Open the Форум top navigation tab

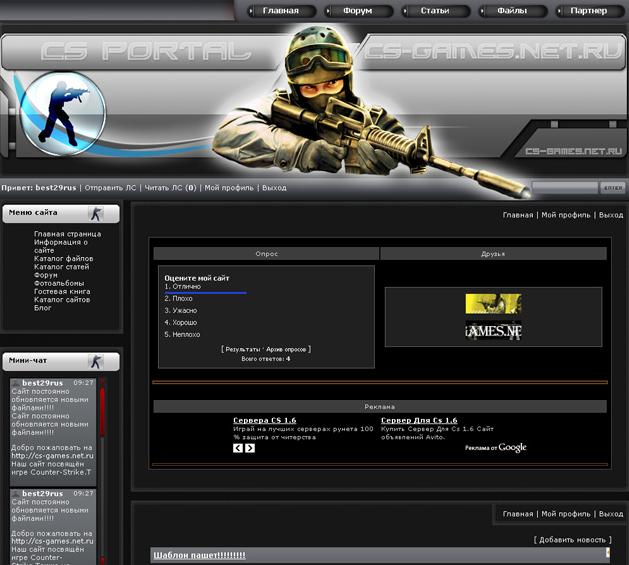click(358, 11)
